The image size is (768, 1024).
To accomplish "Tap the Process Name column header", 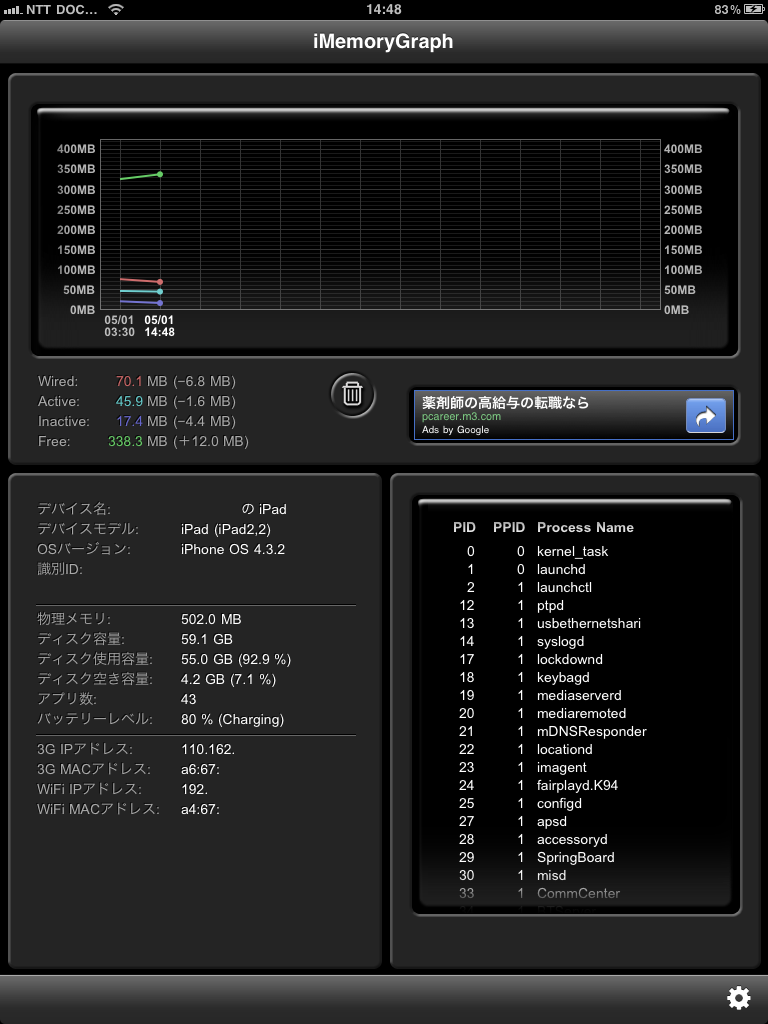I will coord(585,527).
